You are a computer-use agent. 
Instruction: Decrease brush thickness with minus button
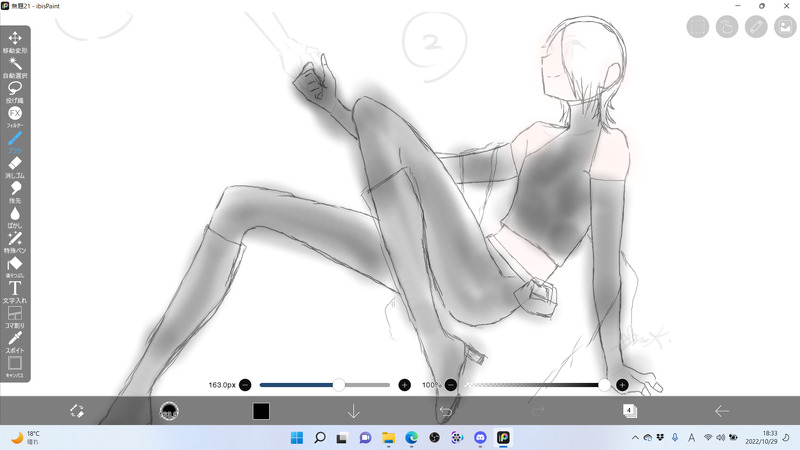click(x=245, y=385)
